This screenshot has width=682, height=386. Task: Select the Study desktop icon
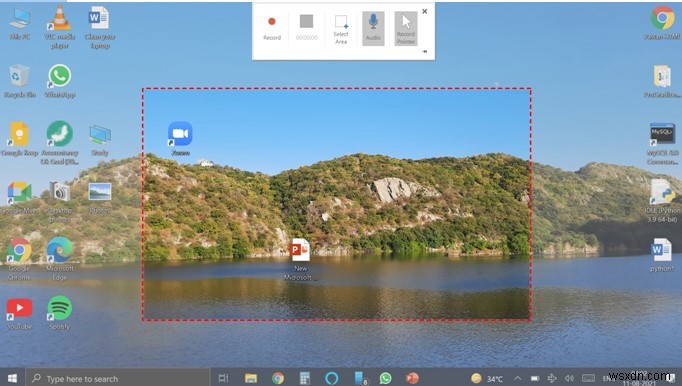tap(100, 140)
